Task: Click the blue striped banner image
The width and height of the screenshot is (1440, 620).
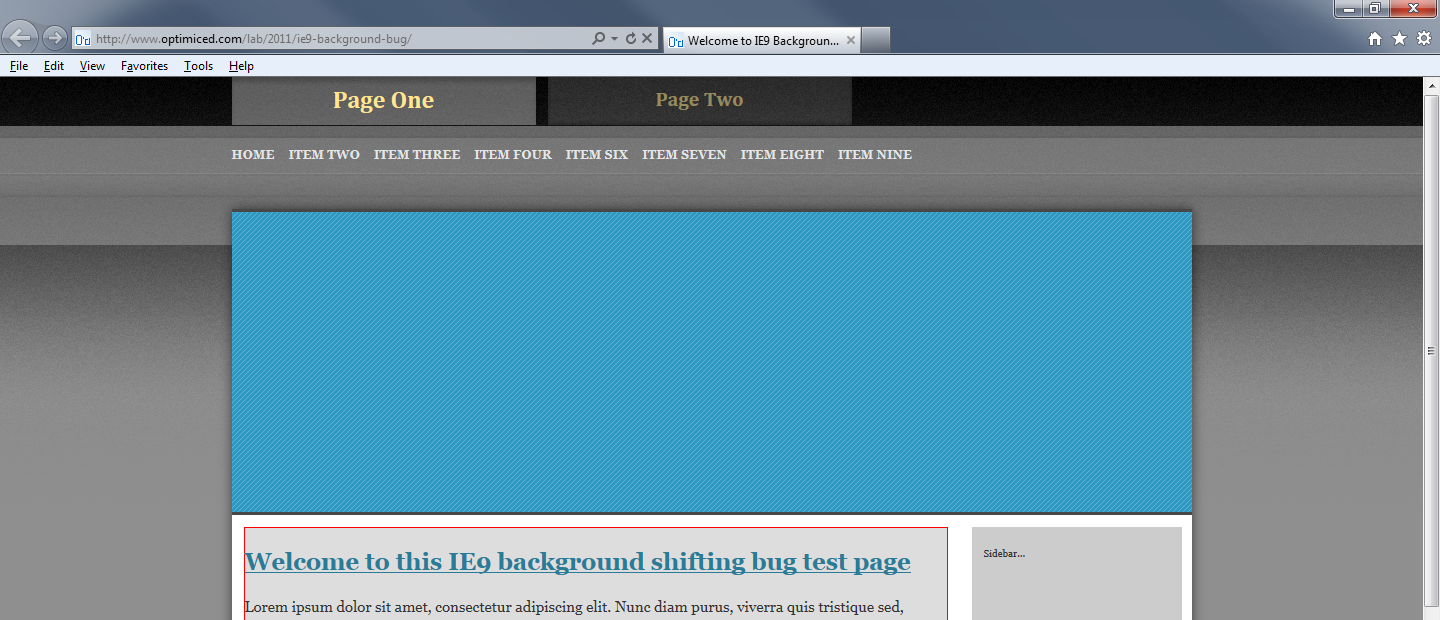Action: click(x=712, y=362)
